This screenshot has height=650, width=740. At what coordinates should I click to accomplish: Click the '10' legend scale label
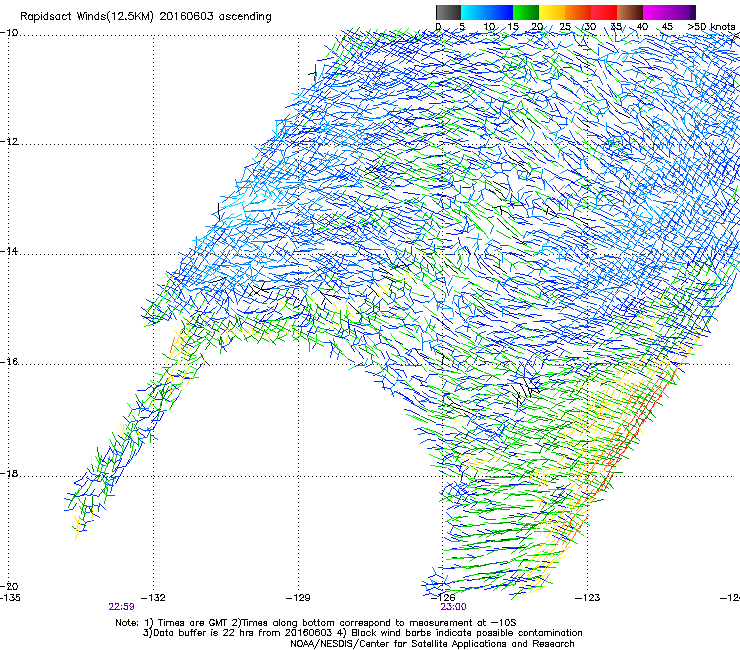point(489,27)
